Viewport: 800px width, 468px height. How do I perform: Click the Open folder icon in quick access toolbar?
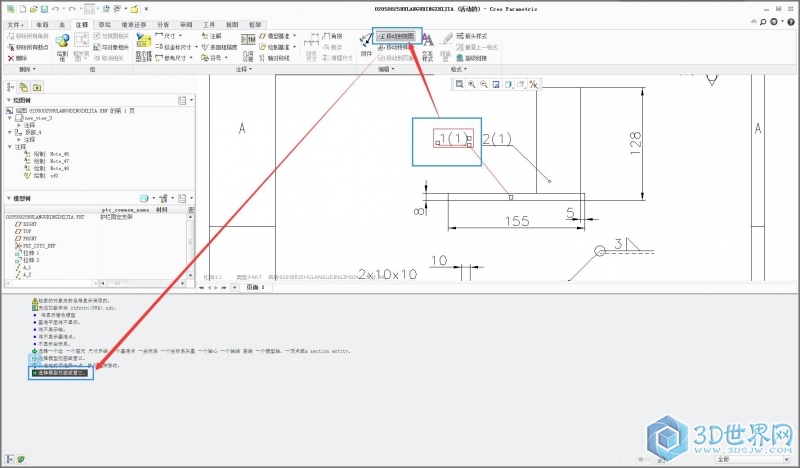click(x=34, y=9)
